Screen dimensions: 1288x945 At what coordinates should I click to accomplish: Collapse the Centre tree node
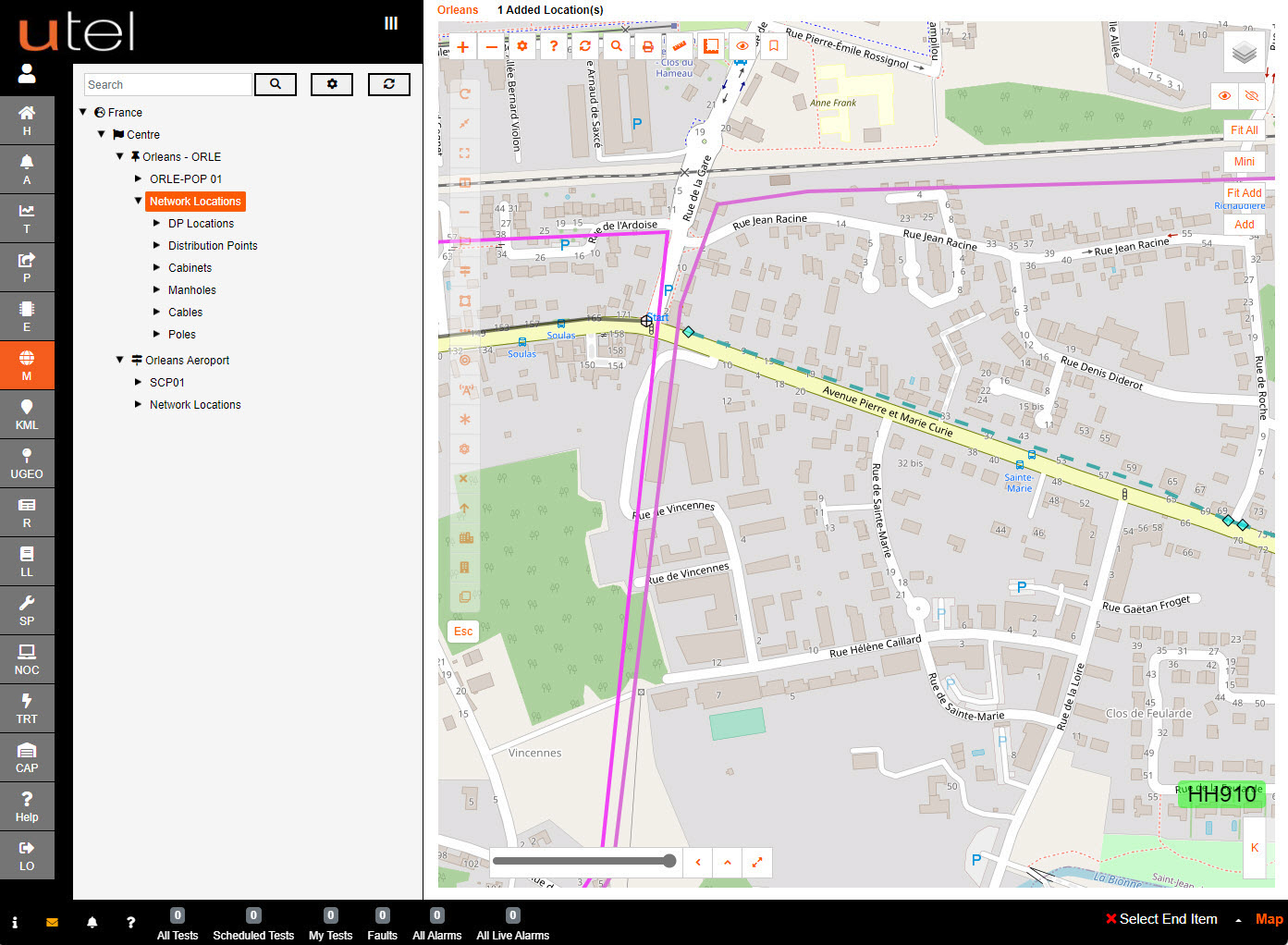(102, 134)
